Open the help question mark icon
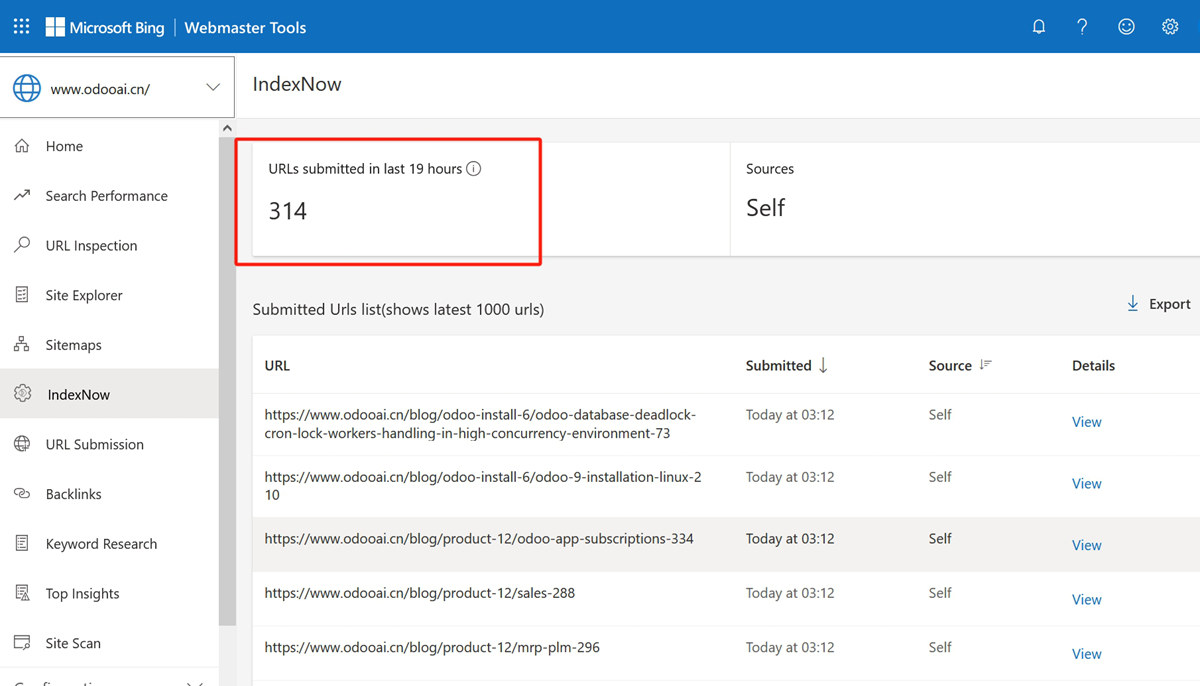This screenshot has height=686, width=1200. 1082,27
